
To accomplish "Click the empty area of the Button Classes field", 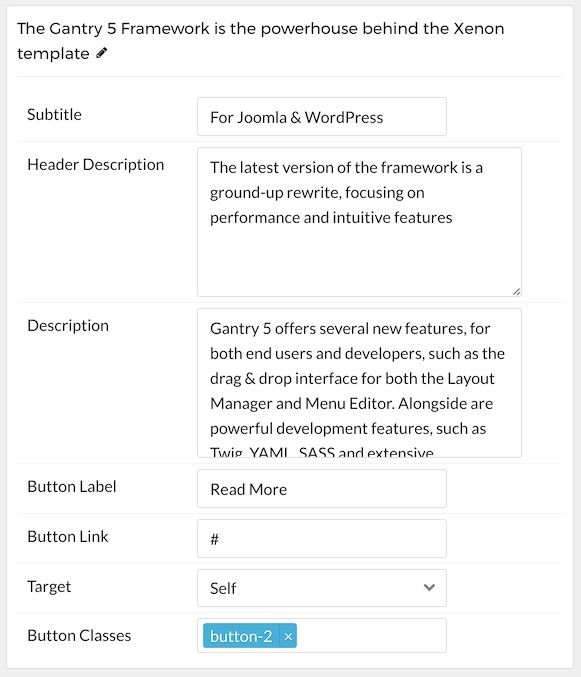I will pos(371,636).
